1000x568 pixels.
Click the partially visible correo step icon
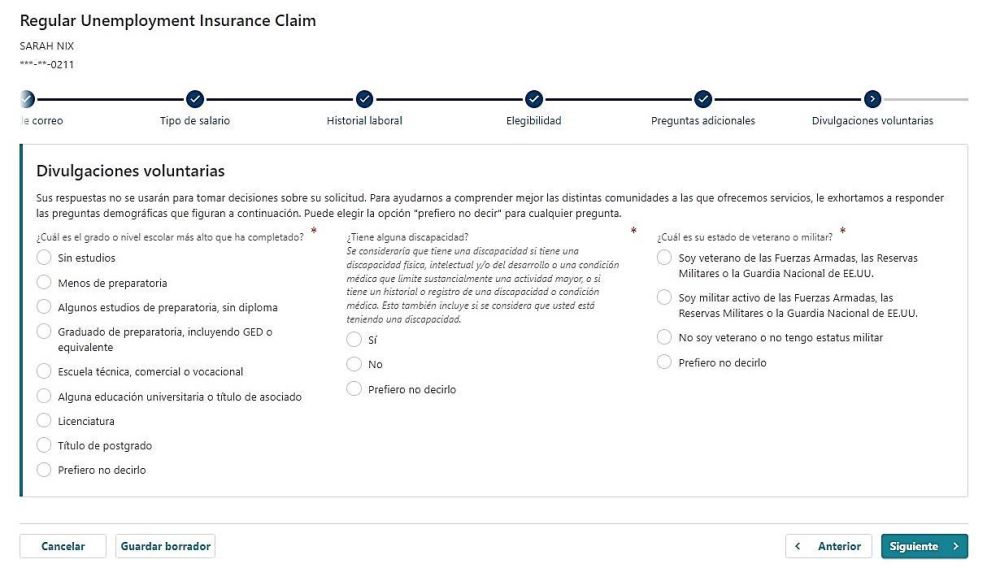pos(26,98)
